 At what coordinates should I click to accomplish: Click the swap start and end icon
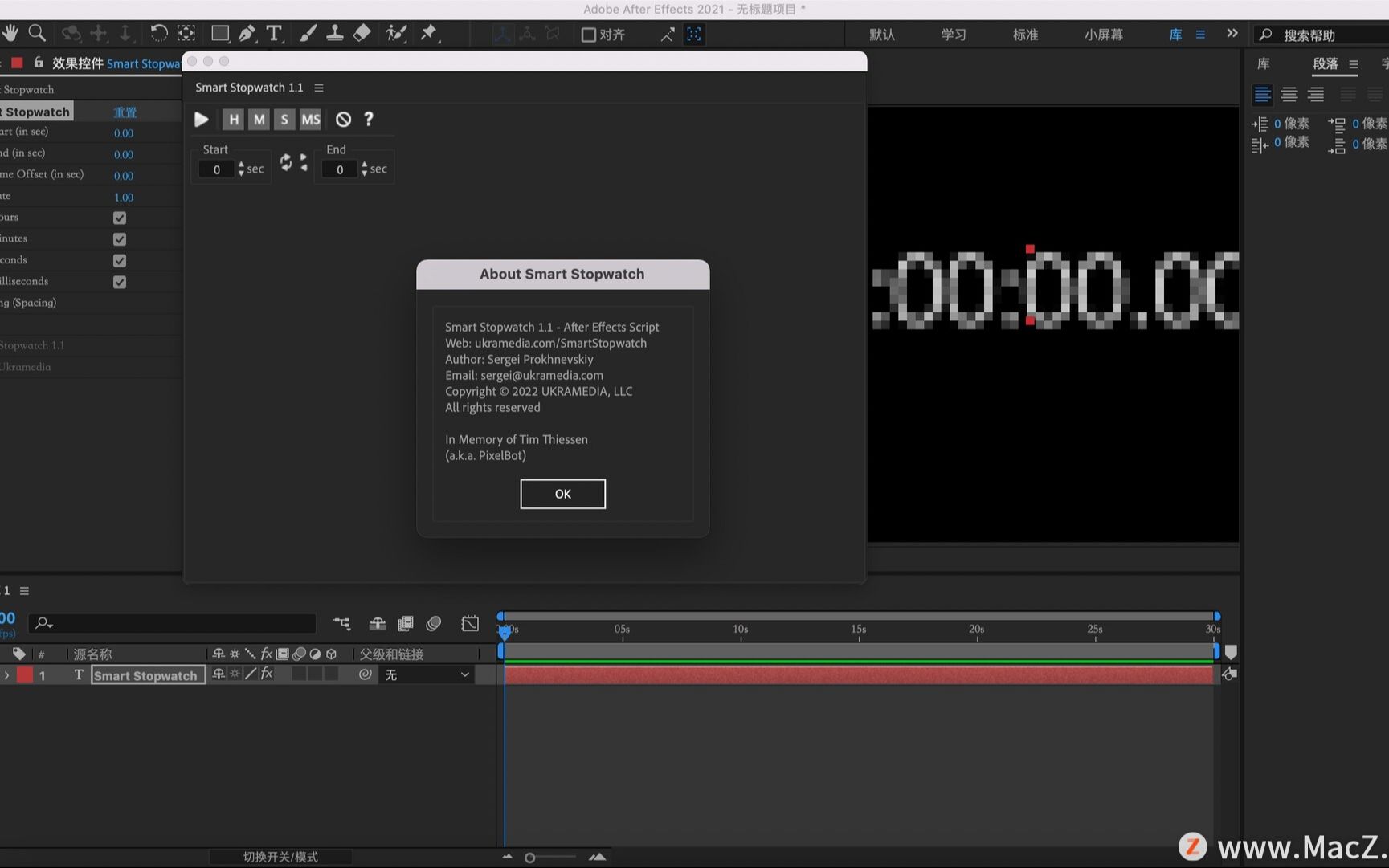pos(286,162)
